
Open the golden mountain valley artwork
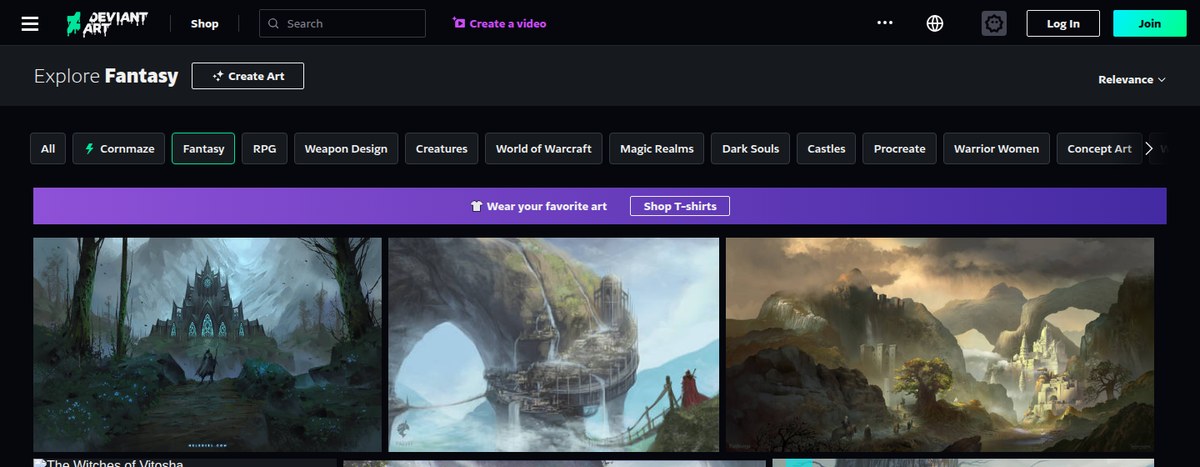point(940,344)
